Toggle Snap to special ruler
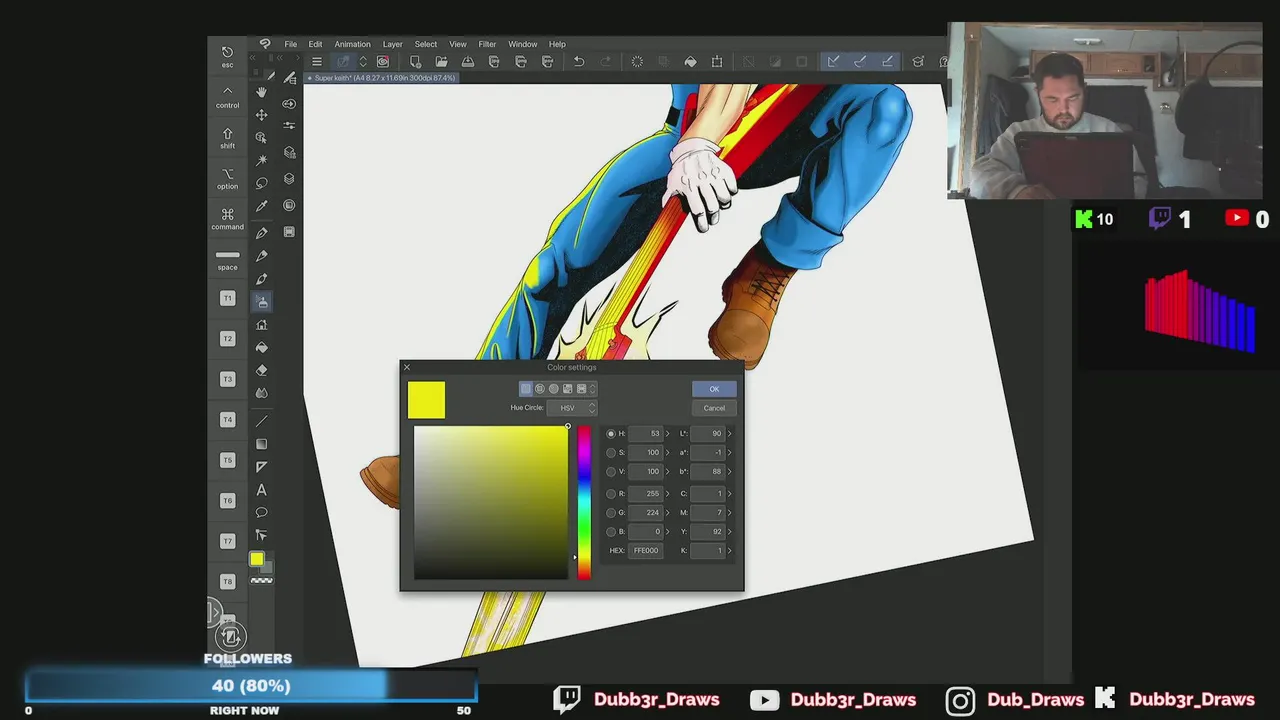 click(x=860, y=62)
